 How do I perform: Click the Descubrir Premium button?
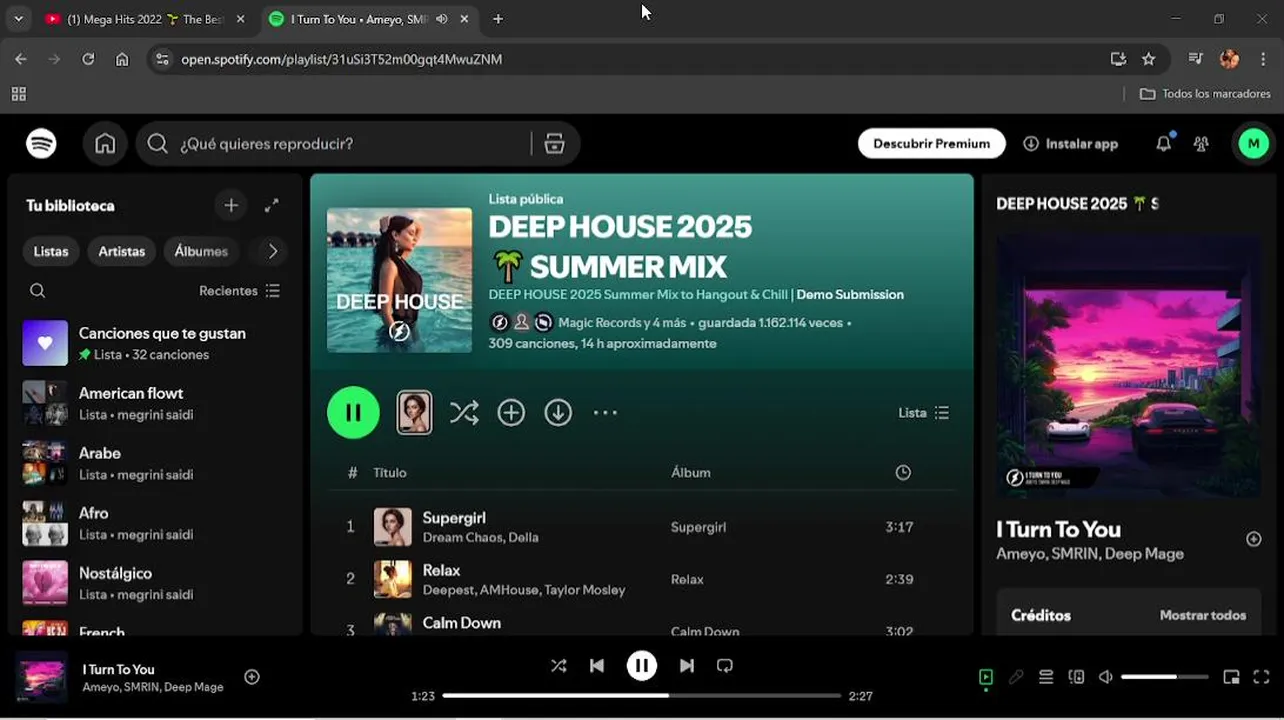(x=931, y=144)
